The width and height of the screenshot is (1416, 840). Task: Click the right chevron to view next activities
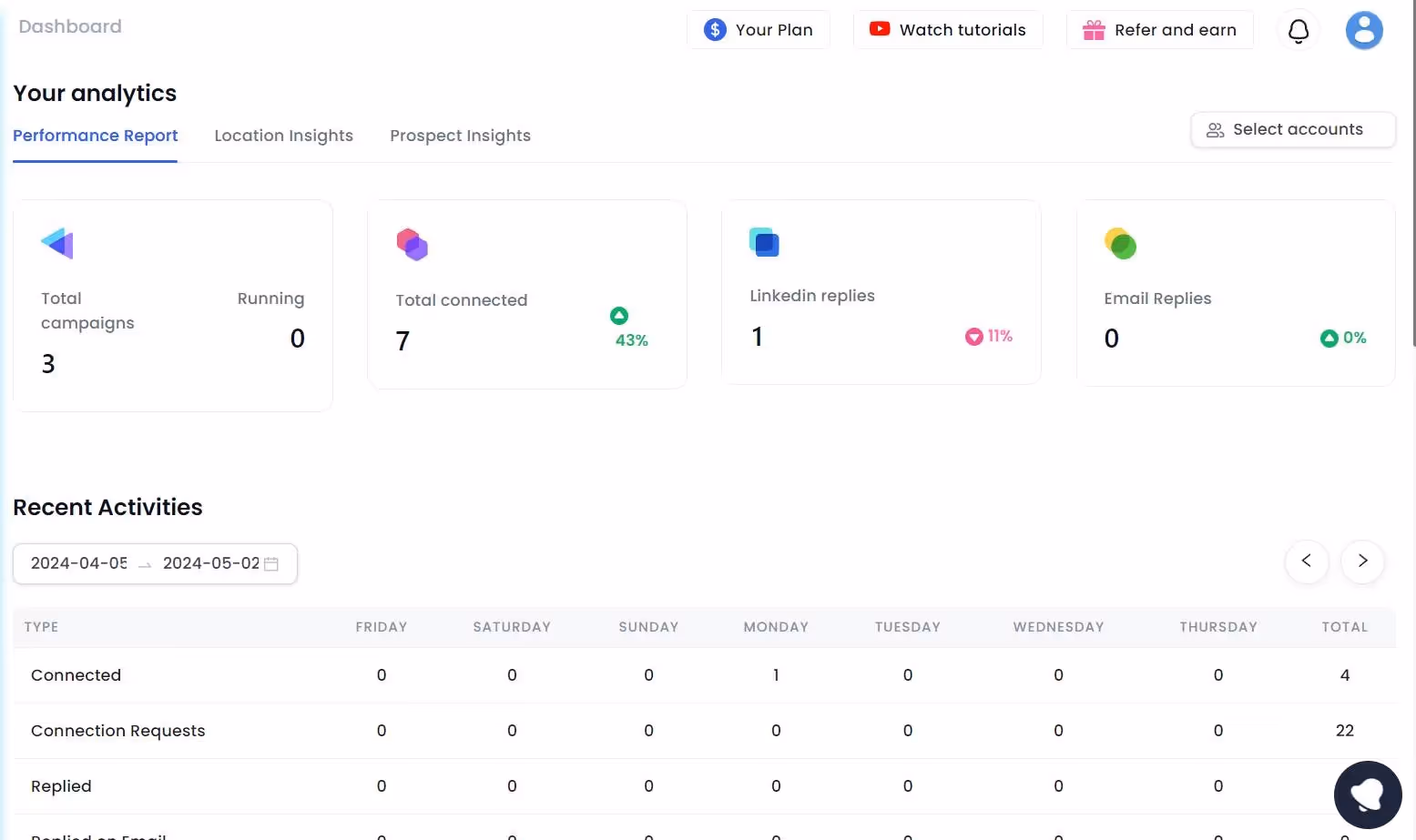click(1362, 562)
